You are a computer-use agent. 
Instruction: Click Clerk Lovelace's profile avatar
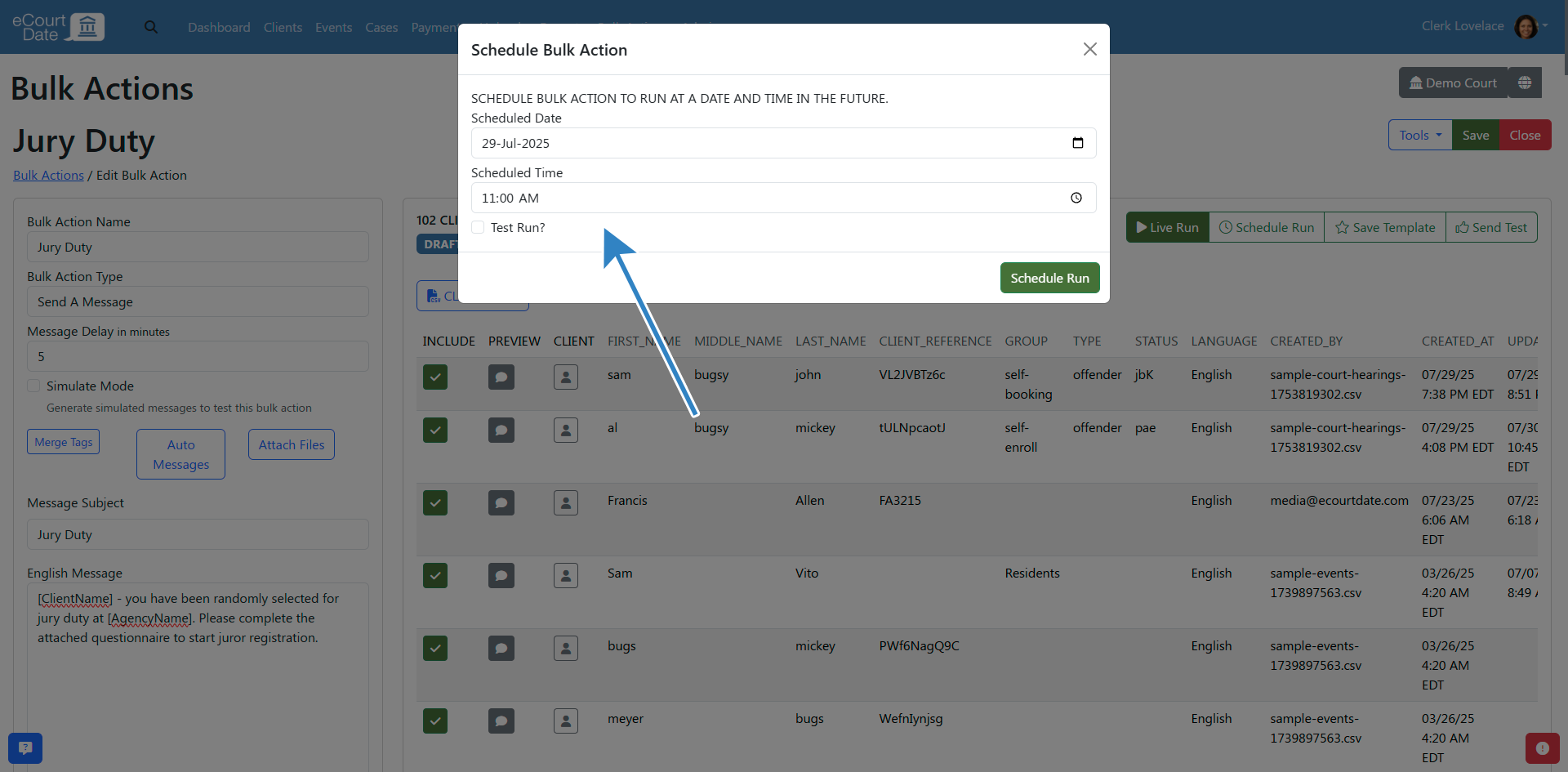coord(1526,26)
